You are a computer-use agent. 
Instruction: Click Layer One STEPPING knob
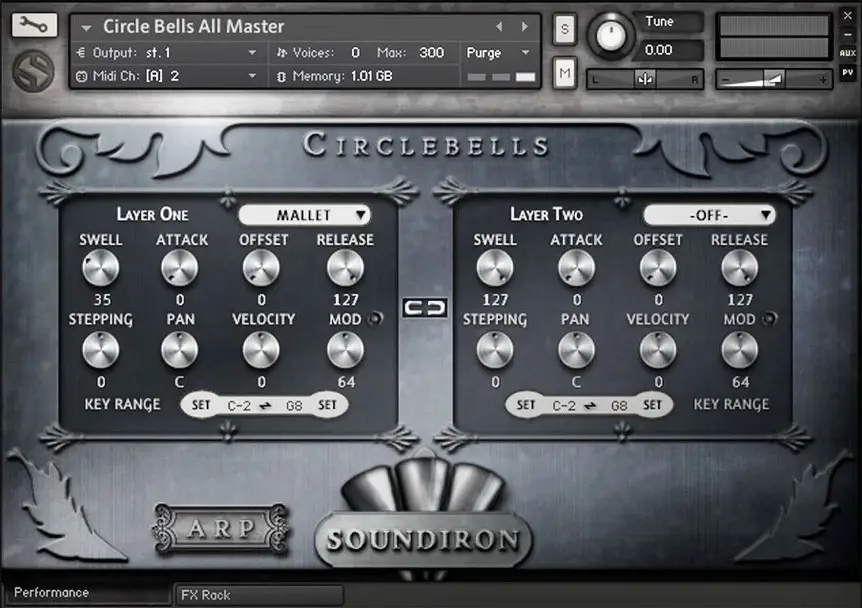tap(101, 350)
